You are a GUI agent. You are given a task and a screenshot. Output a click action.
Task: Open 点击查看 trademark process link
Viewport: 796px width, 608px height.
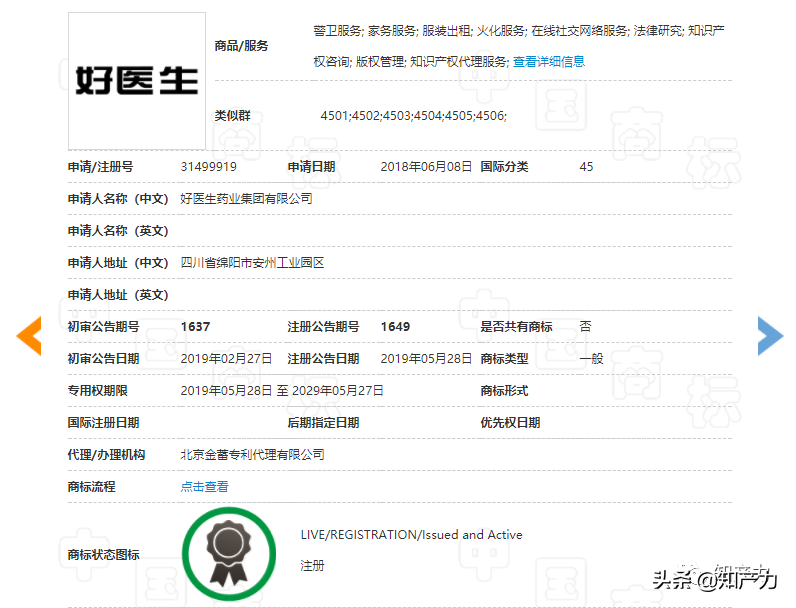(205, 486)
